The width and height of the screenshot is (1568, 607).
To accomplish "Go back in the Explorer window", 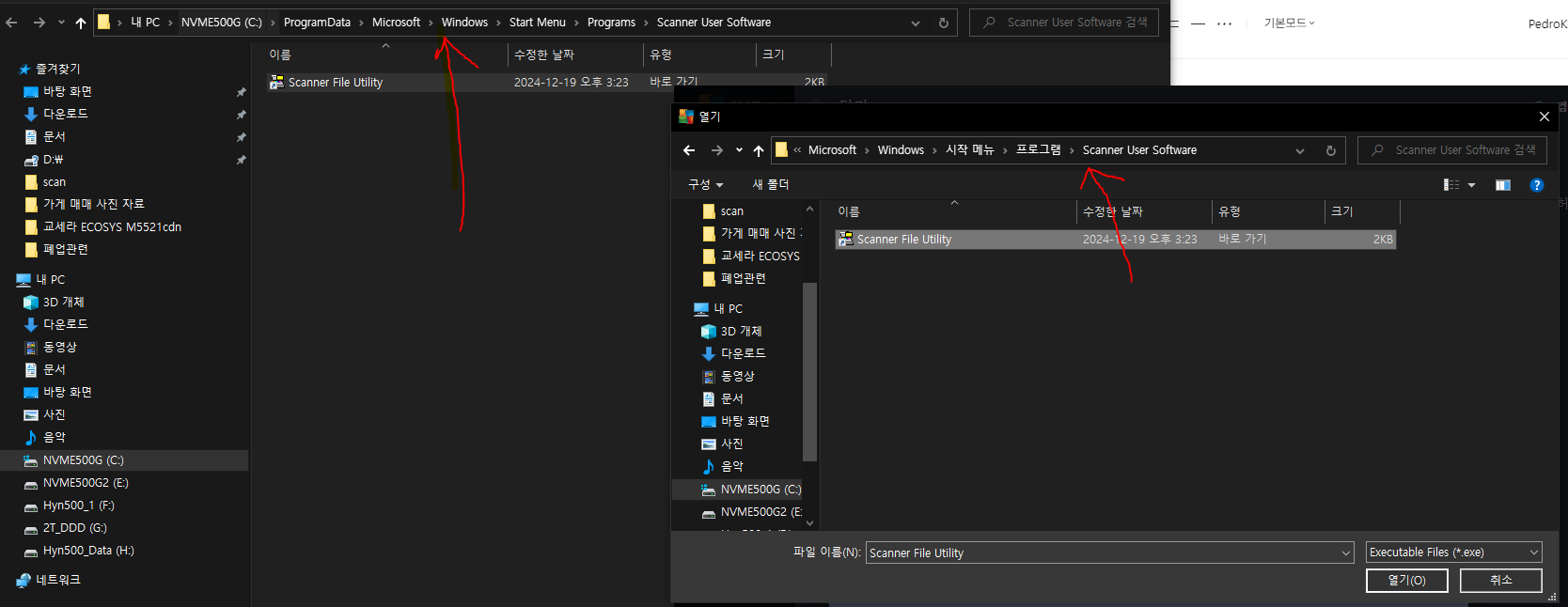I will (11, 23).
